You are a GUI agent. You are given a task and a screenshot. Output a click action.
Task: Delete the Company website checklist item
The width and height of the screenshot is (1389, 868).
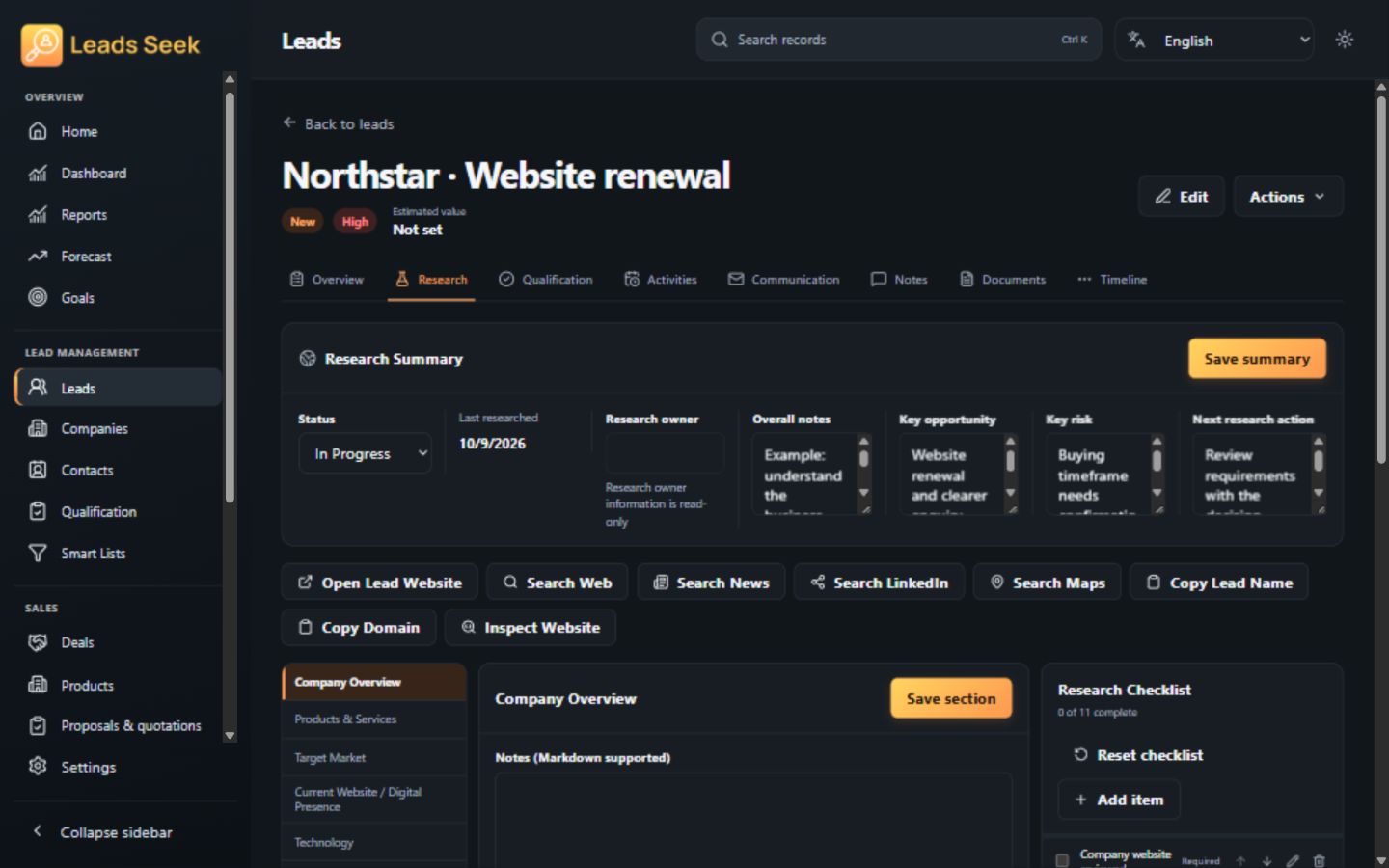coord(1319,860)
